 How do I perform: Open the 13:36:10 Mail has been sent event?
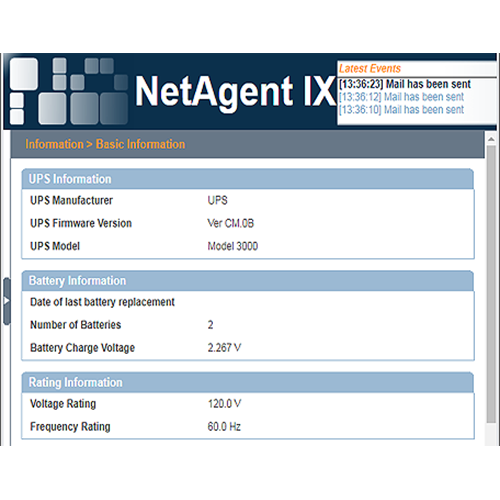401,110
